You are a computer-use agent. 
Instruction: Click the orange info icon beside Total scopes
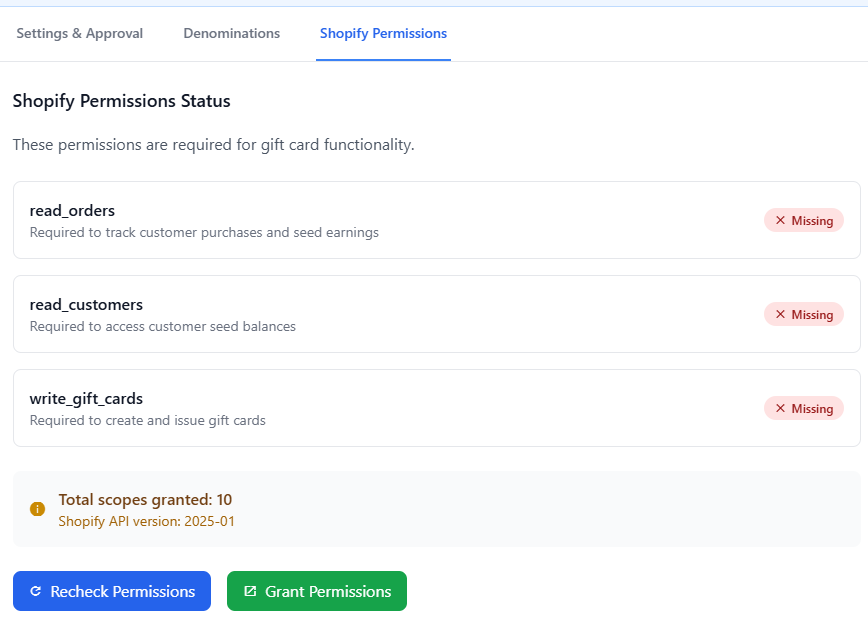click(x=38, y=509)
